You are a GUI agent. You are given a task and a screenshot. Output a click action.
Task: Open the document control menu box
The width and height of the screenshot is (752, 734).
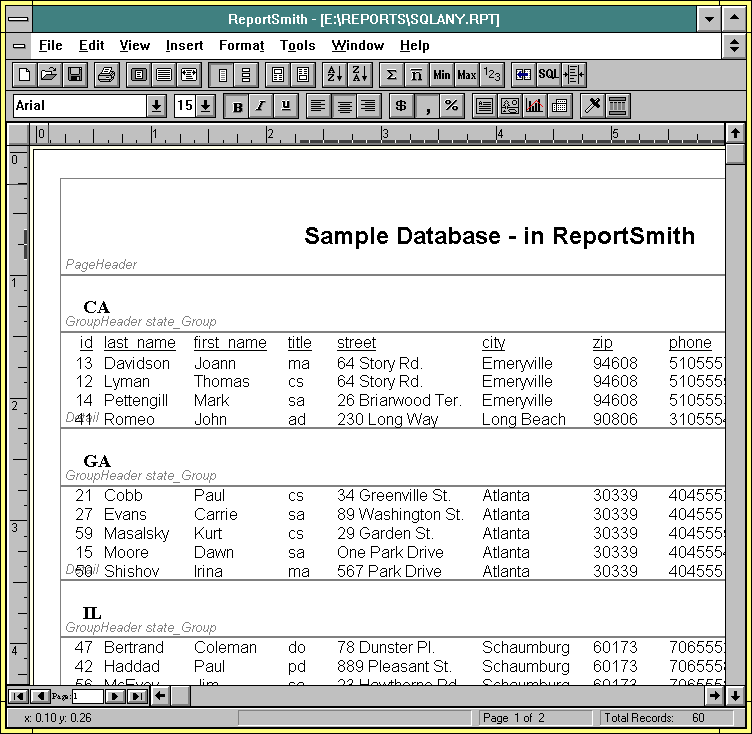click(x=19, y=46)
